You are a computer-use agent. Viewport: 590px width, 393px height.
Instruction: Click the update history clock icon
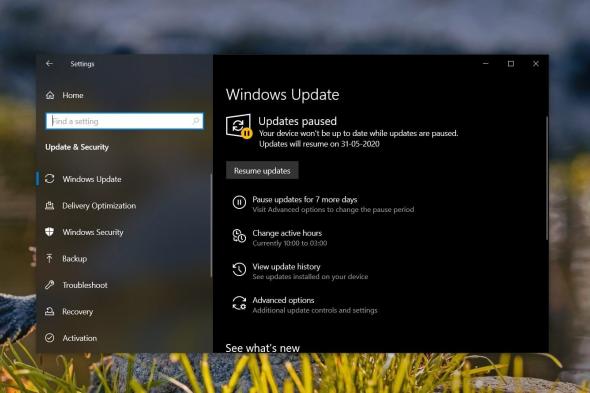click(239, 269)
